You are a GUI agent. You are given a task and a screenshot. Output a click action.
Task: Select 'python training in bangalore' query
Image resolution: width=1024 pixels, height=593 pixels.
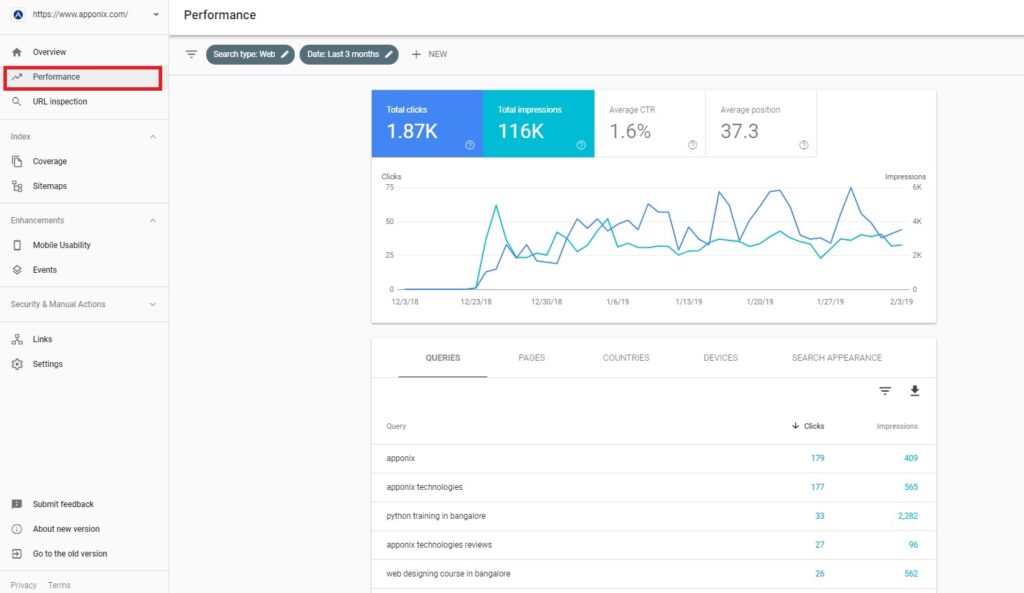(x=654, y=516)
